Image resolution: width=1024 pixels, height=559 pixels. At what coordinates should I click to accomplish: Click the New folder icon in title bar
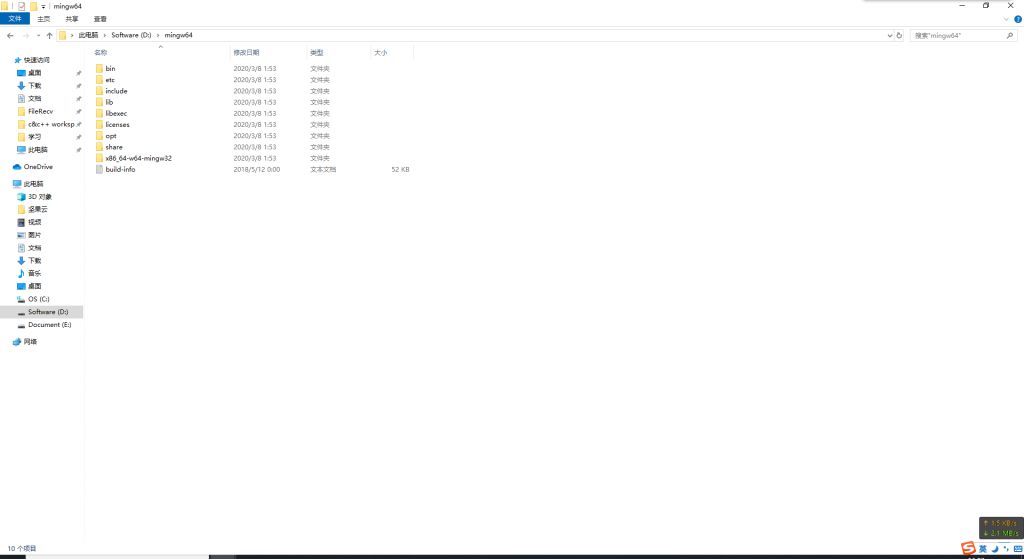[x=33, y=6]
